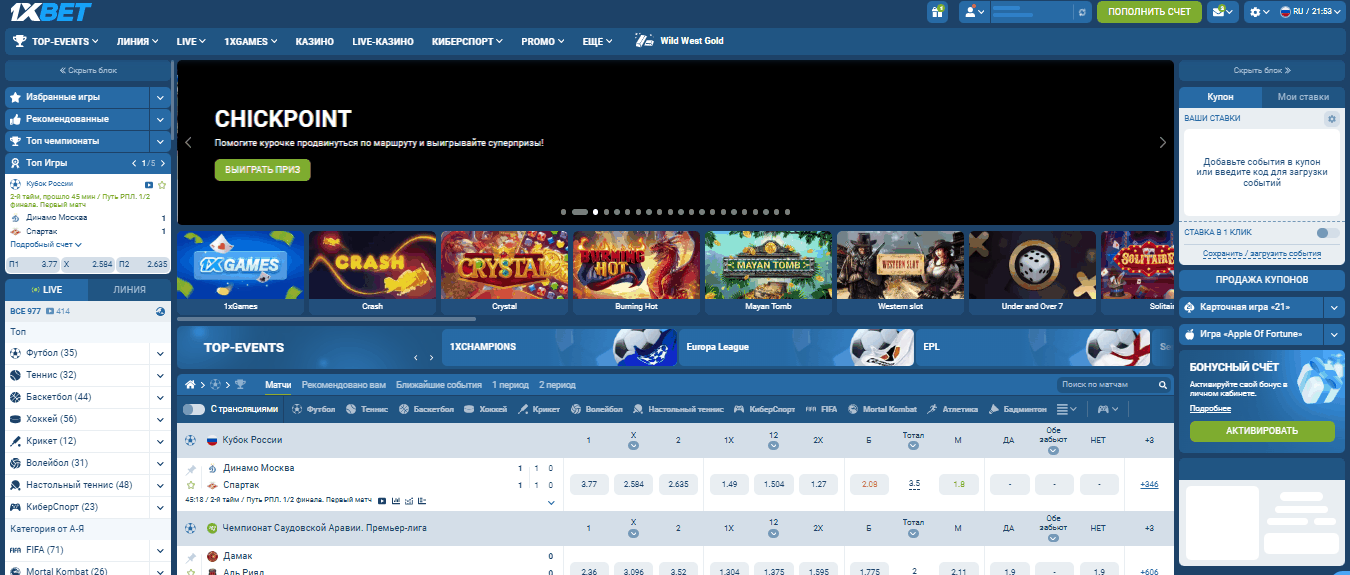Image resolution: width=1350 pixels, height=575 pixels.
Task: Open the gift bonuses icon in header
Action: click(x=937, y=12)
